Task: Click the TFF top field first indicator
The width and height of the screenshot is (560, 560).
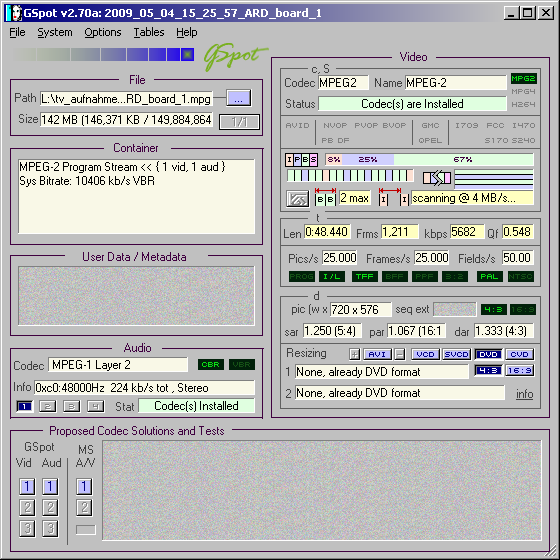Action: (x=365, y=276)
